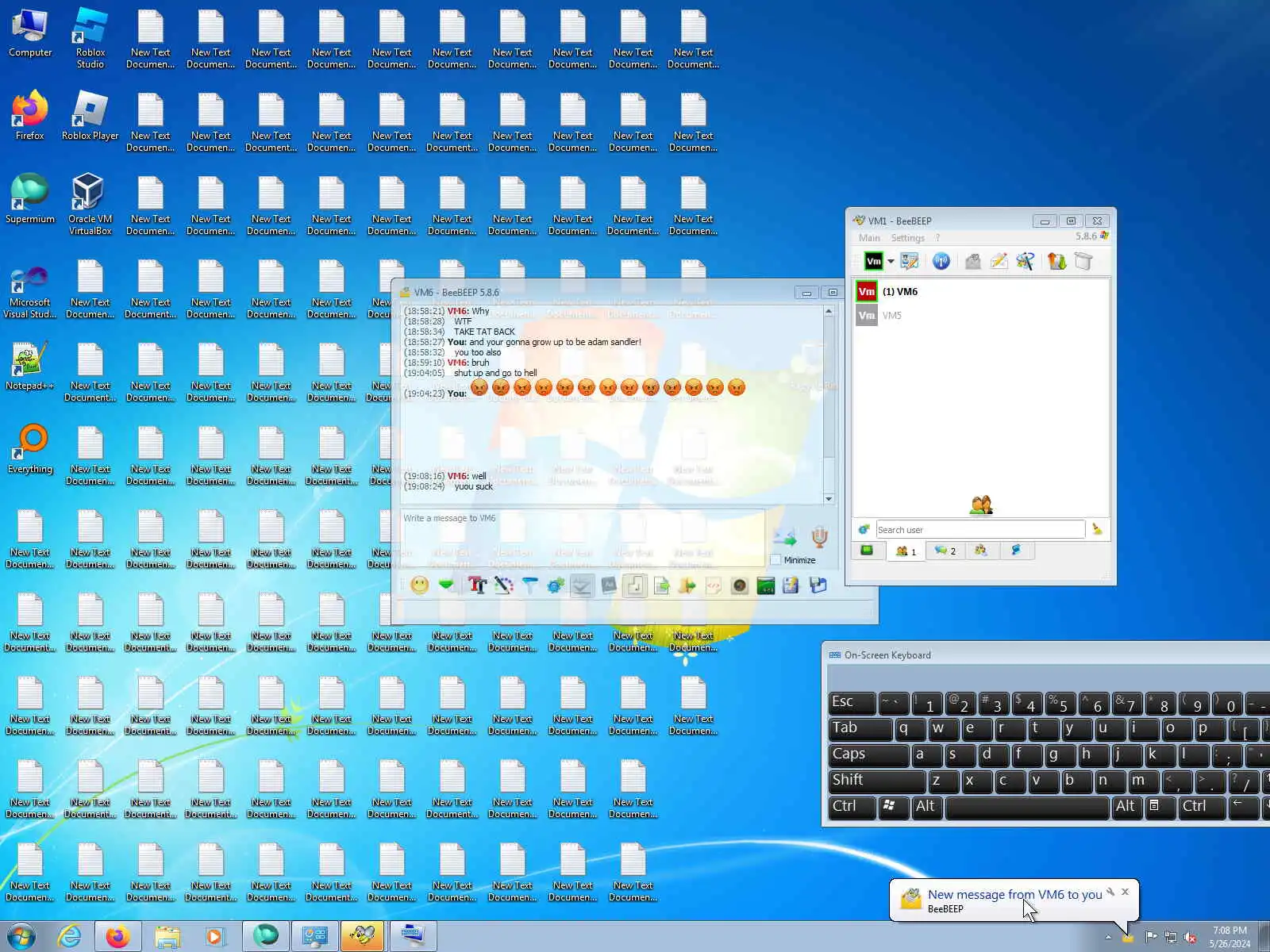
Task: Click the blue filter funnel icon in chat toolbar
Action: [x=529, y=585]
